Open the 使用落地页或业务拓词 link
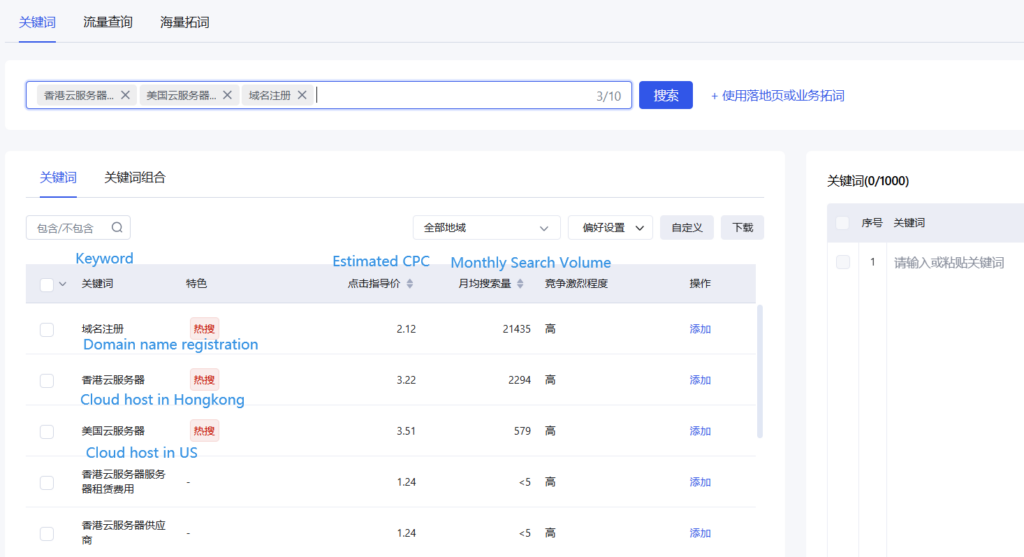This screenshot has height=557, width=1024. [778, 96]
